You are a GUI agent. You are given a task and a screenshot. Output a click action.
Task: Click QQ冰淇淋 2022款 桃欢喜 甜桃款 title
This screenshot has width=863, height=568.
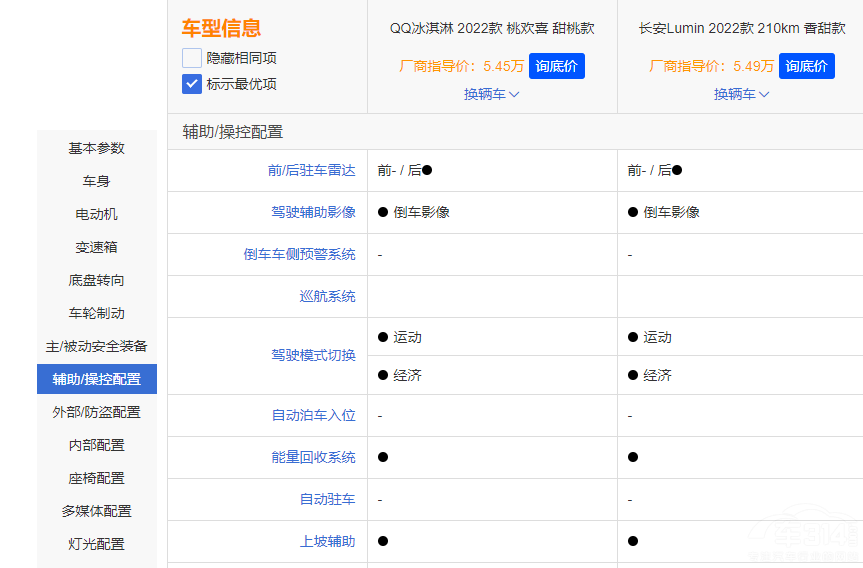(x=492, y=28)
